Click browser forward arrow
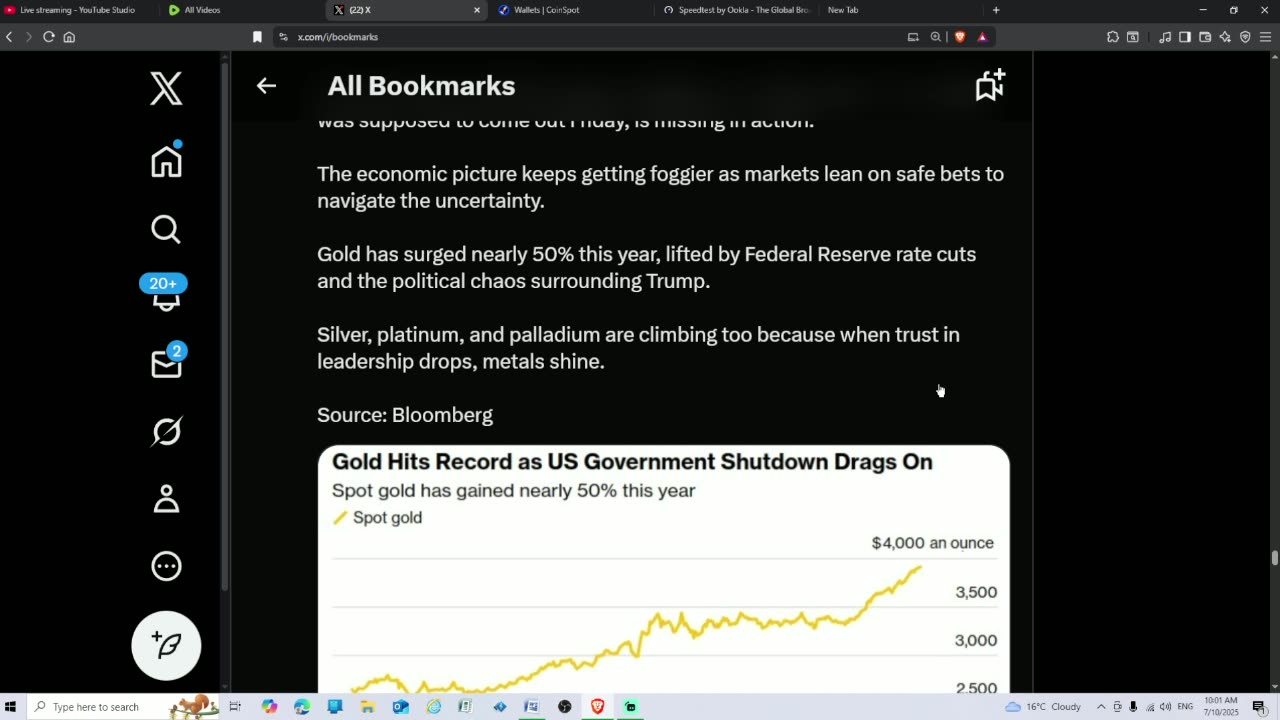 pyautogui.click(x=28, y=37)
